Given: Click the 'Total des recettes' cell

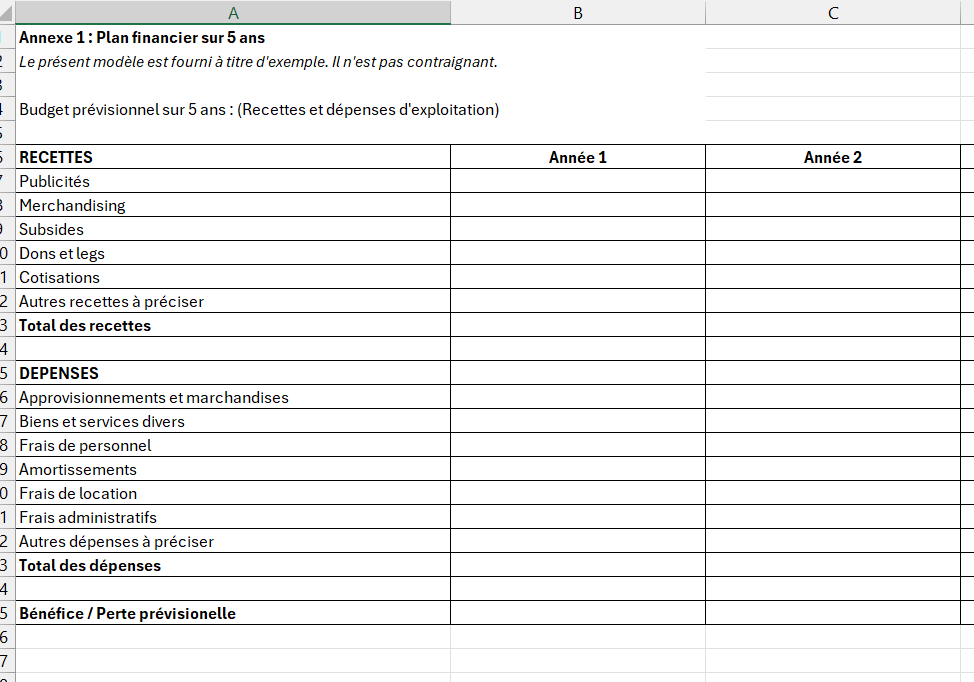Looking at the screenshot, I should 233,325.
